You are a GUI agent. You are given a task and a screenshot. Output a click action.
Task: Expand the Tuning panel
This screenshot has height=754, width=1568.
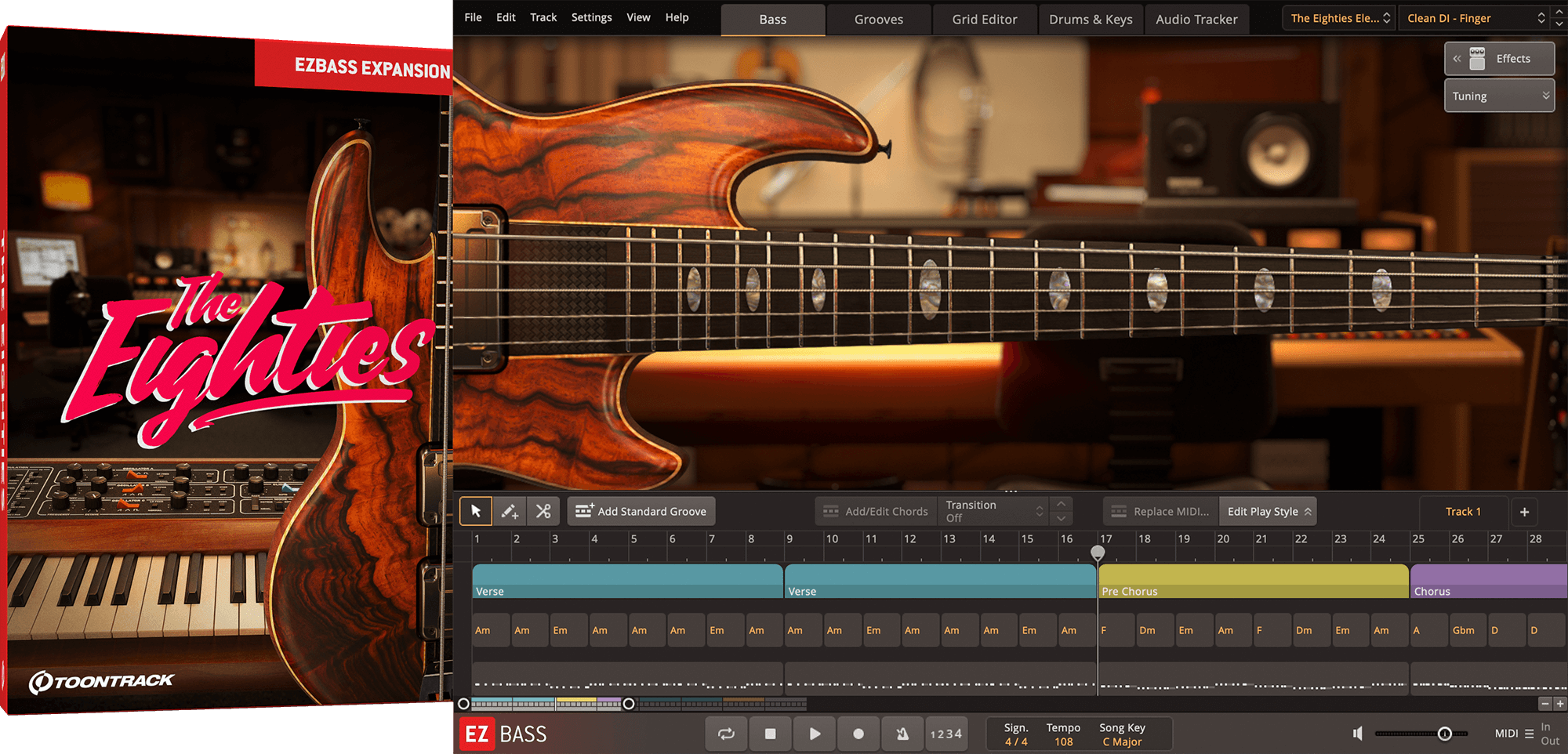point(1499,96)
